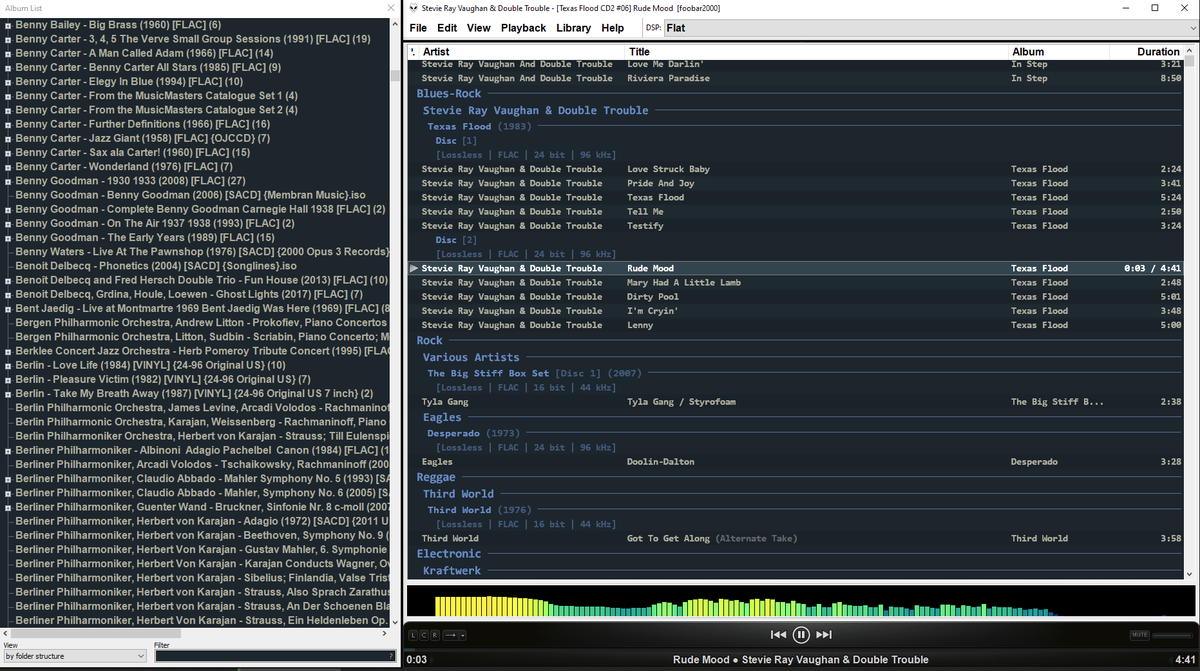Click the filter help question mark
Screen dimensions: 1200x671
(391, 656)
